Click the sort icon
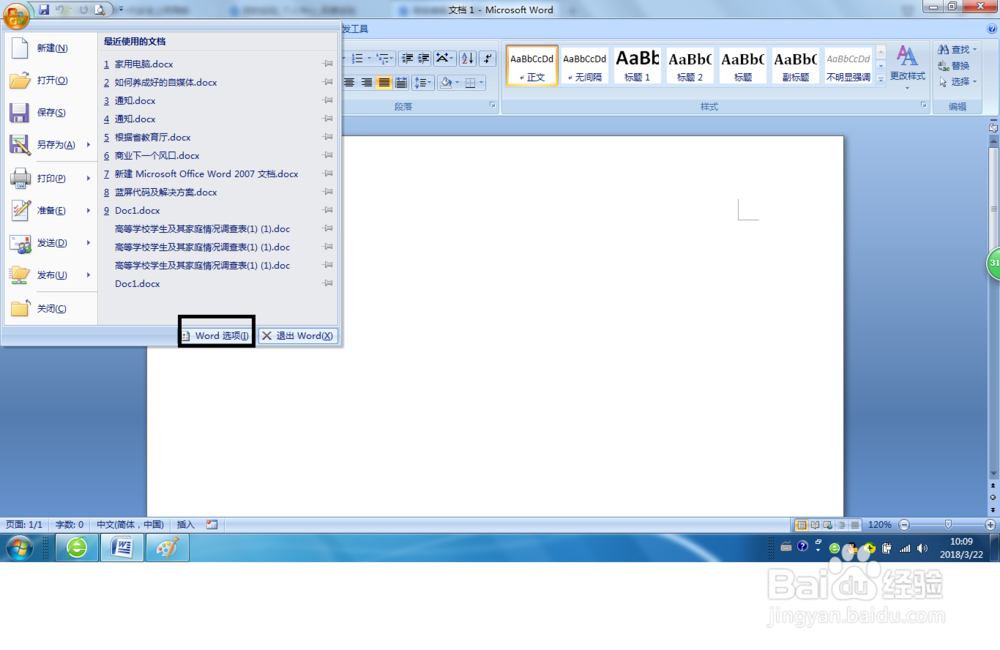1000x650 pixels. [467, 59]
